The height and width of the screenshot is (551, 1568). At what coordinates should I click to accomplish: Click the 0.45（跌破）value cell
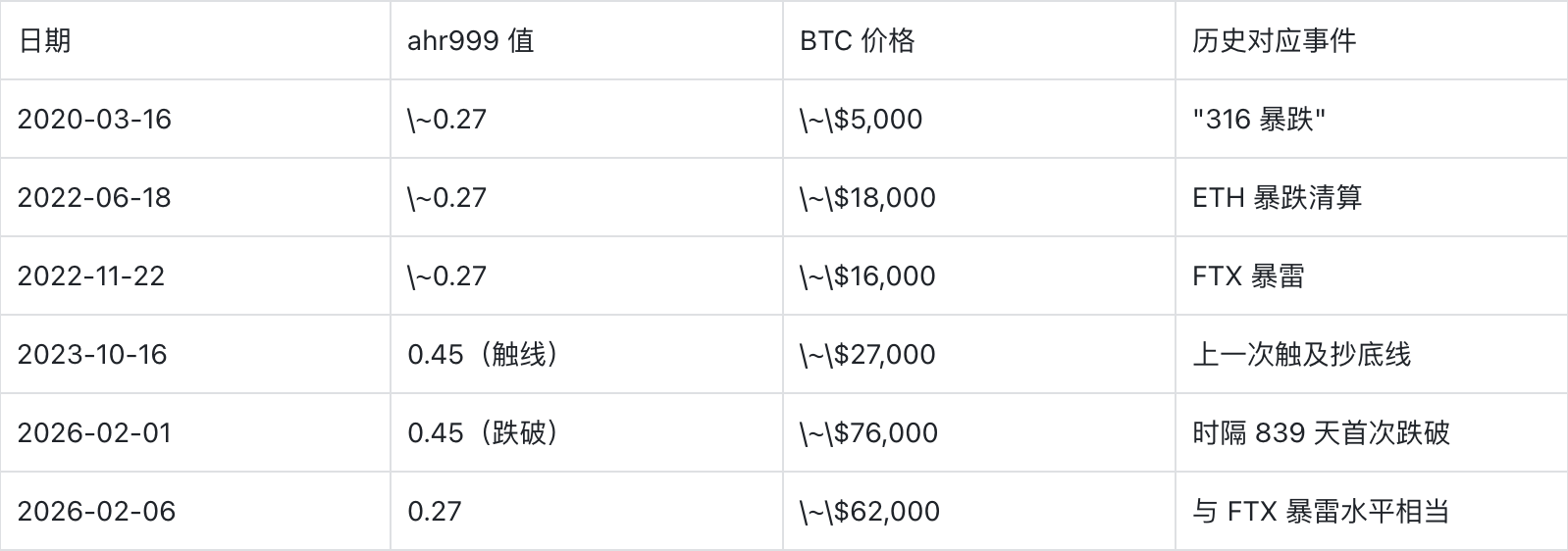(484, 432)
